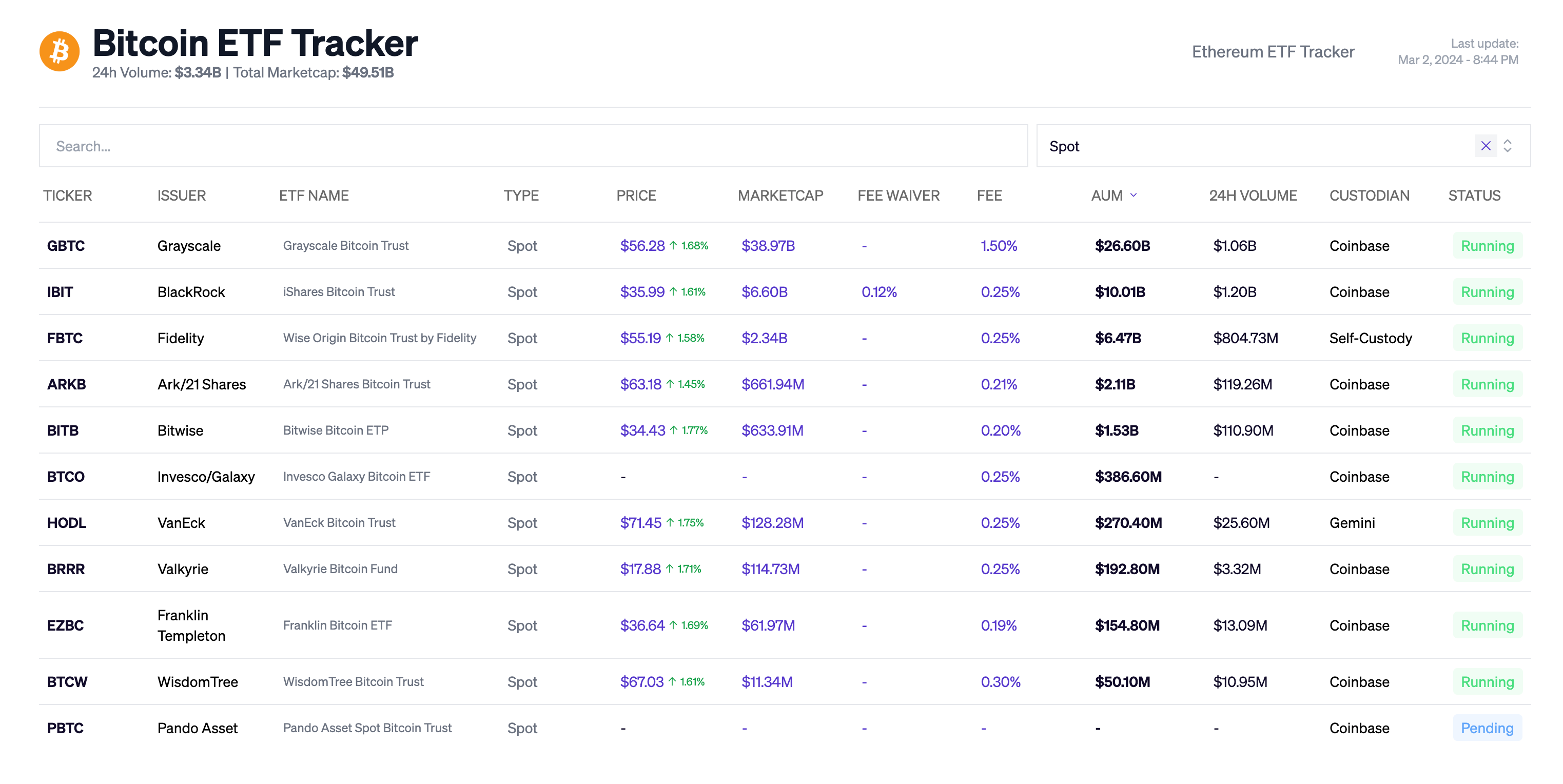Open Invesco Galaxy Bitcoin ETF name
Viewport: 1563px width, 784px height.
click(x=357, y=476)
